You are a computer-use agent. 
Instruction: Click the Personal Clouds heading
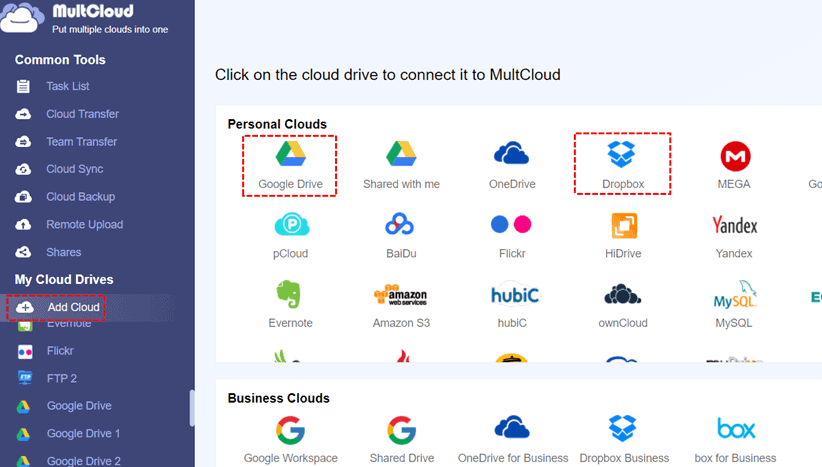coord(277,124)
